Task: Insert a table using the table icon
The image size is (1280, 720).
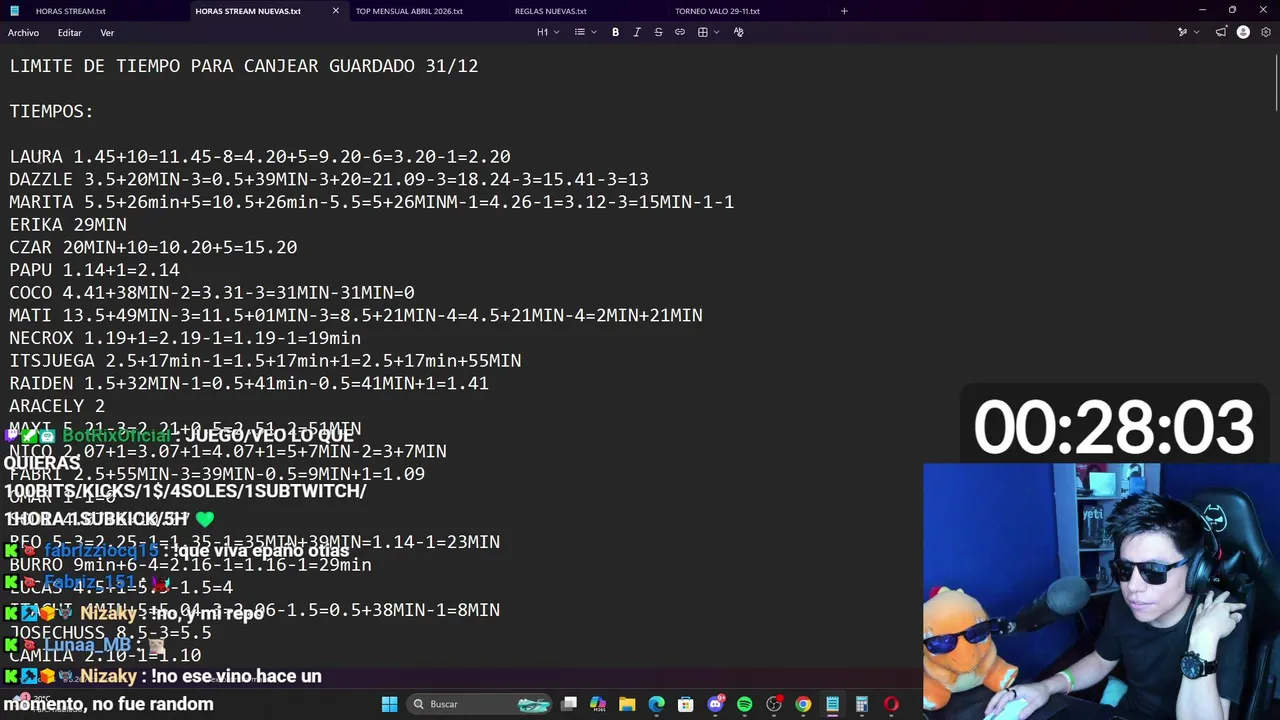Action: coord(703,32)
